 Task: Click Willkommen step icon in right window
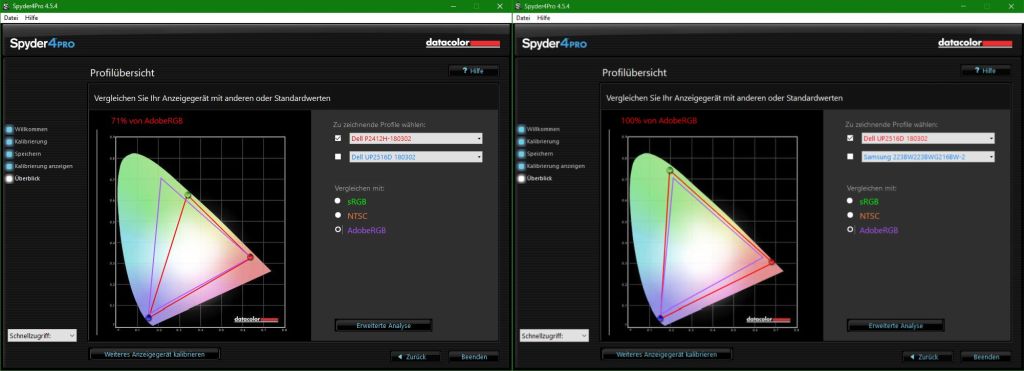point(521,129)
